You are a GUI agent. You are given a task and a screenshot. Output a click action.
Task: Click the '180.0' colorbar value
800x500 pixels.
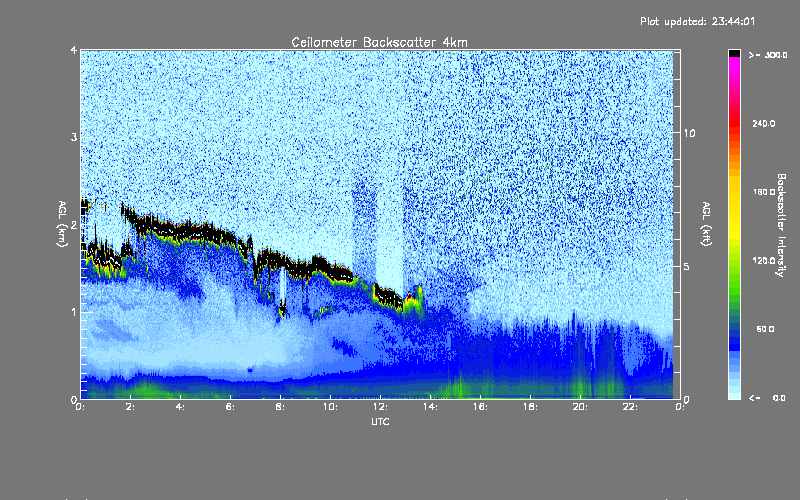(764, 192)
